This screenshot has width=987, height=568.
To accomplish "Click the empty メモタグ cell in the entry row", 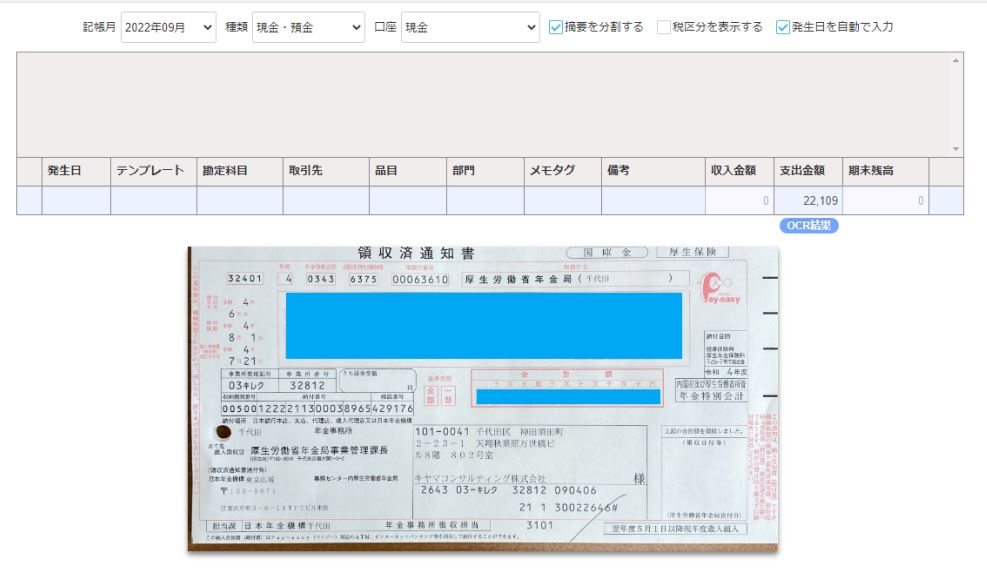I will click(x=563, y=201).
